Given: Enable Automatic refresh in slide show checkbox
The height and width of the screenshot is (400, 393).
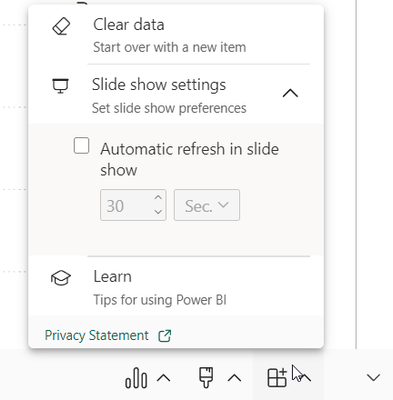Looking at the screenshot, I should coord(81,146).
